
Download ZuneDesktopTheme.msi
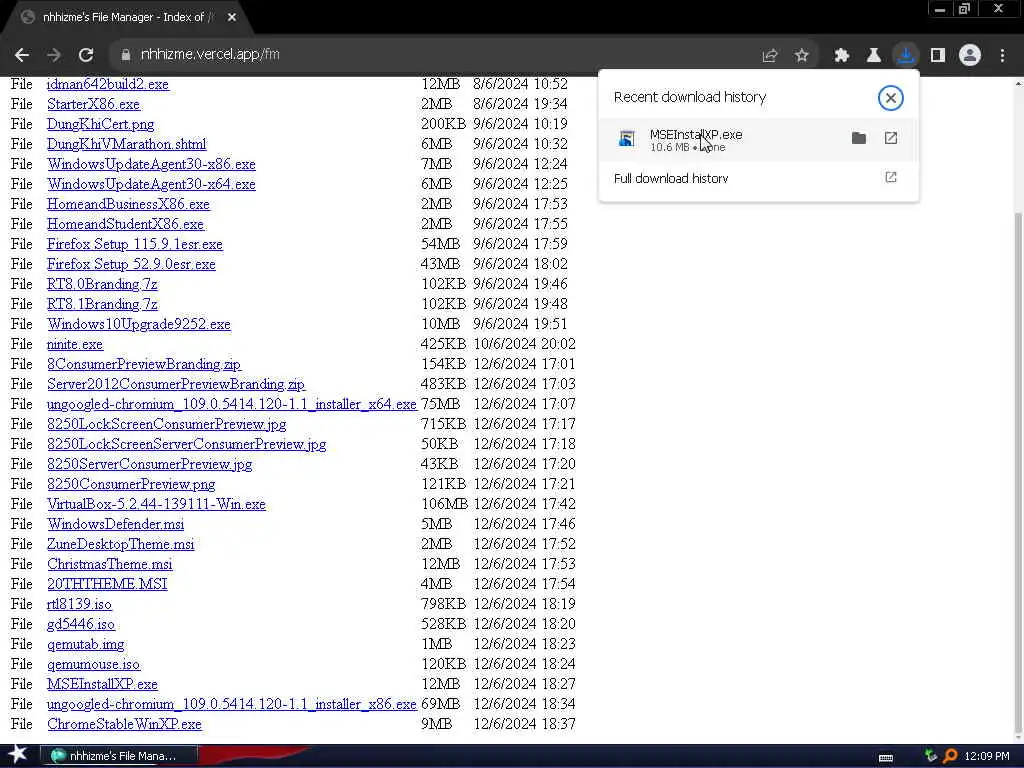coord(120,544)
